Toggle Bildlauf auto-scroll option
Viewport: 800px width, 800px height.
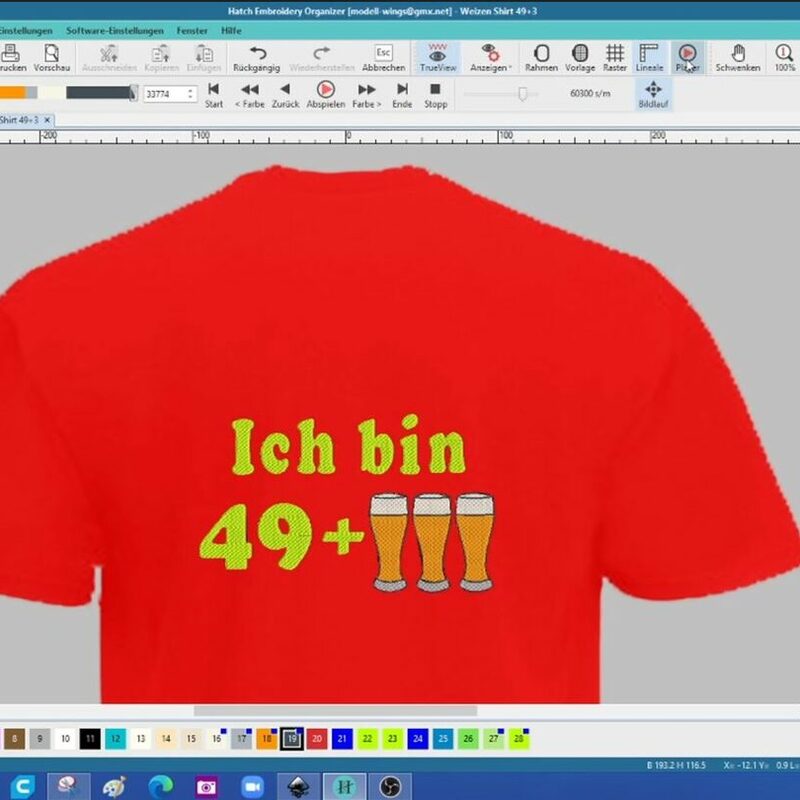[x=654, y=91]
